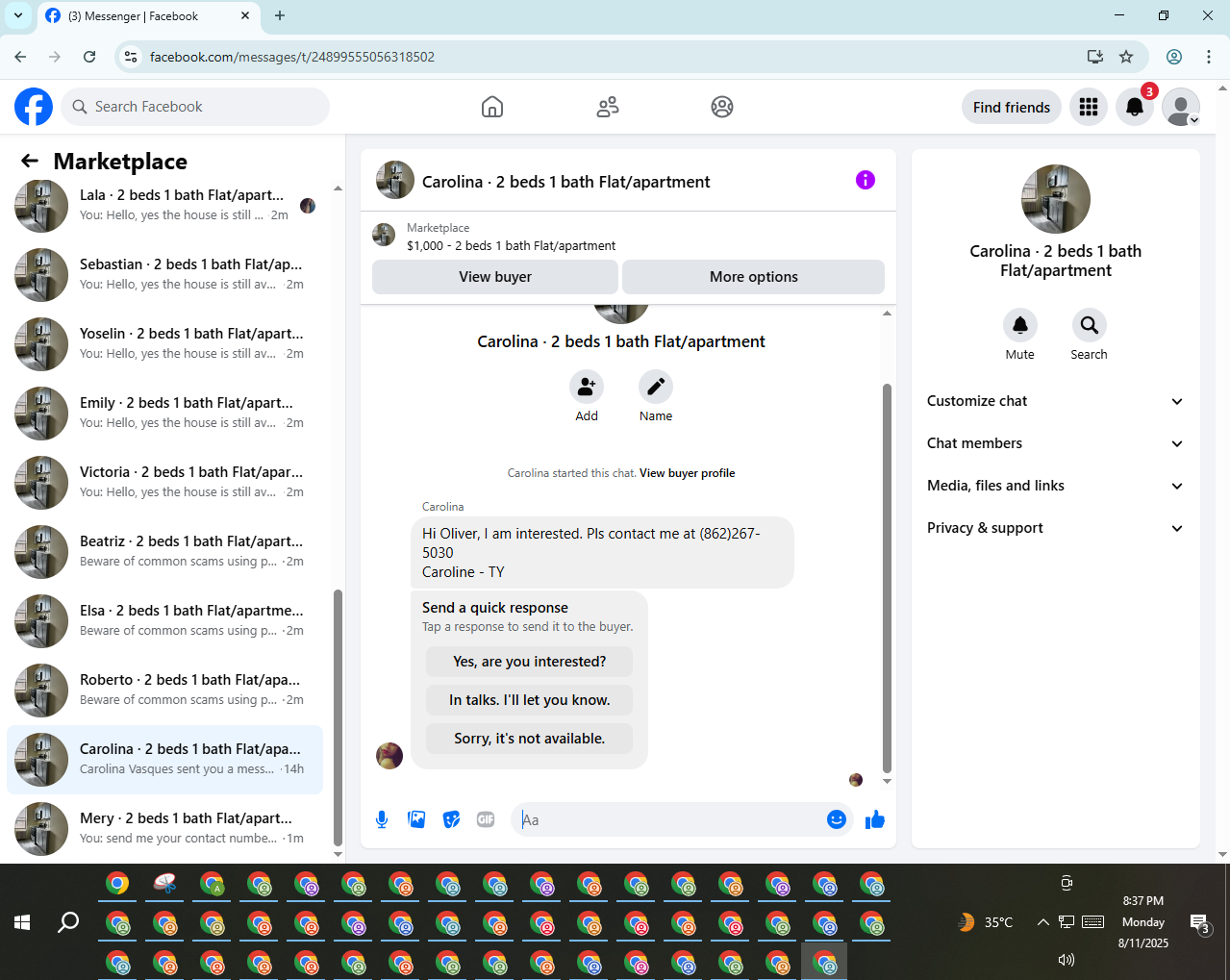
Task: Open the Lala conversation
Action: (x=164, y=206)
